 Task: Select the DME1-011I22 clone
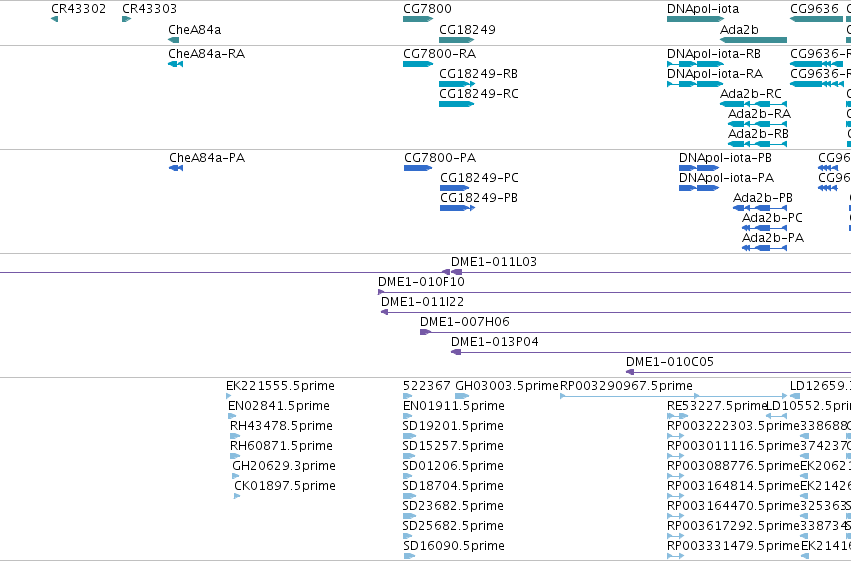pyautogui.click(x=616, y=313)
